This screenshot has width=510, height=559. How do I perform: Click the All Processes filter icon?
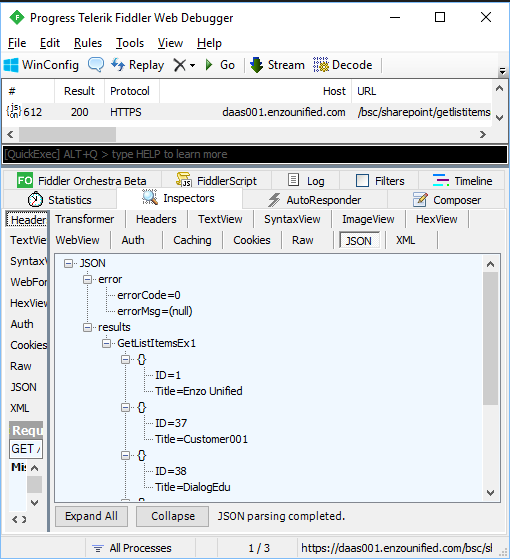(98, 548)
